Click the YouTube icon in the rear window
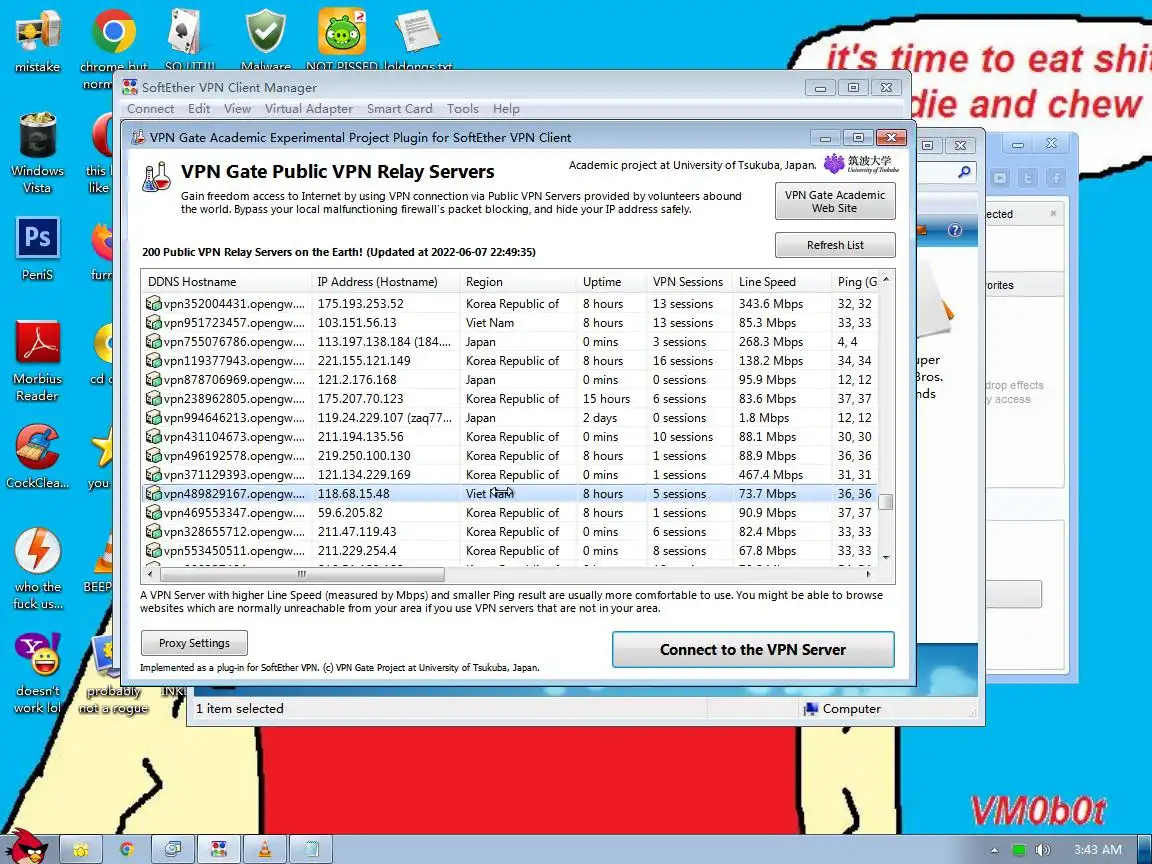The width and height of the screenshot is (1152, 864). click(x=1000, y=178)
